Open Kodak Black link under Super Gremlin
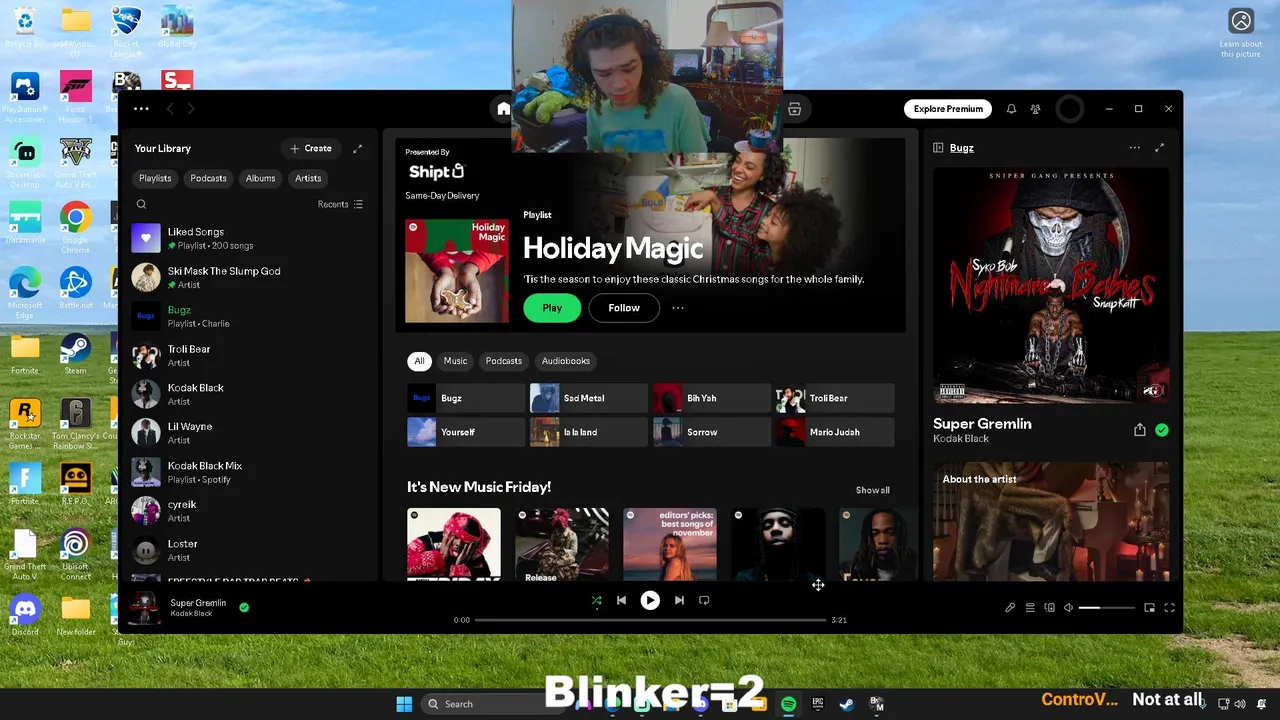The image size is (1280, 720). tap(961, 439)
